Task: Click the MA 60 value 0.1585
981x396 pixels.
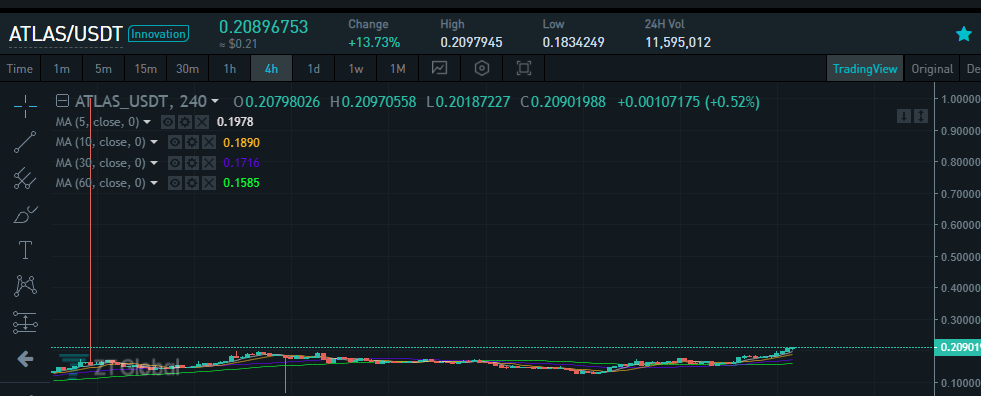Action: [241, 183]
